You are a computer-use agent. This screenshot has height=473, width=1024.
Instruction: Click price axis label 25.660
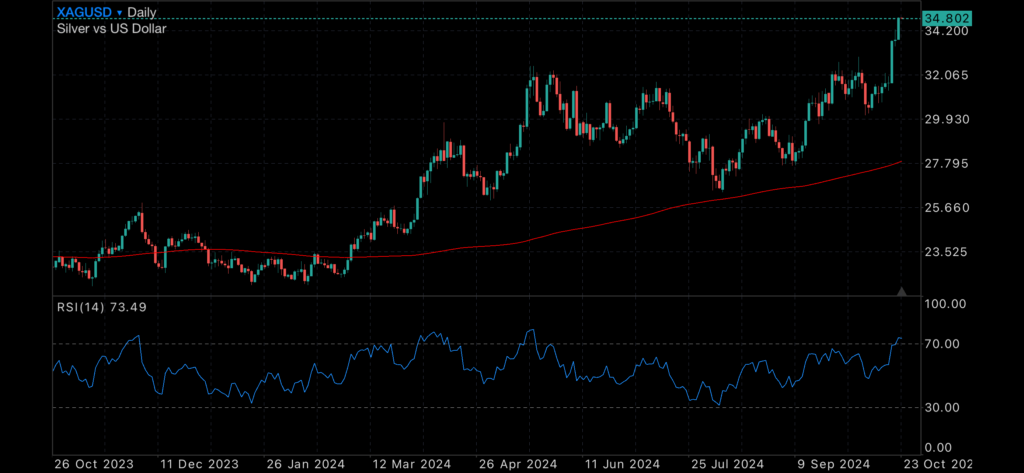947,207
